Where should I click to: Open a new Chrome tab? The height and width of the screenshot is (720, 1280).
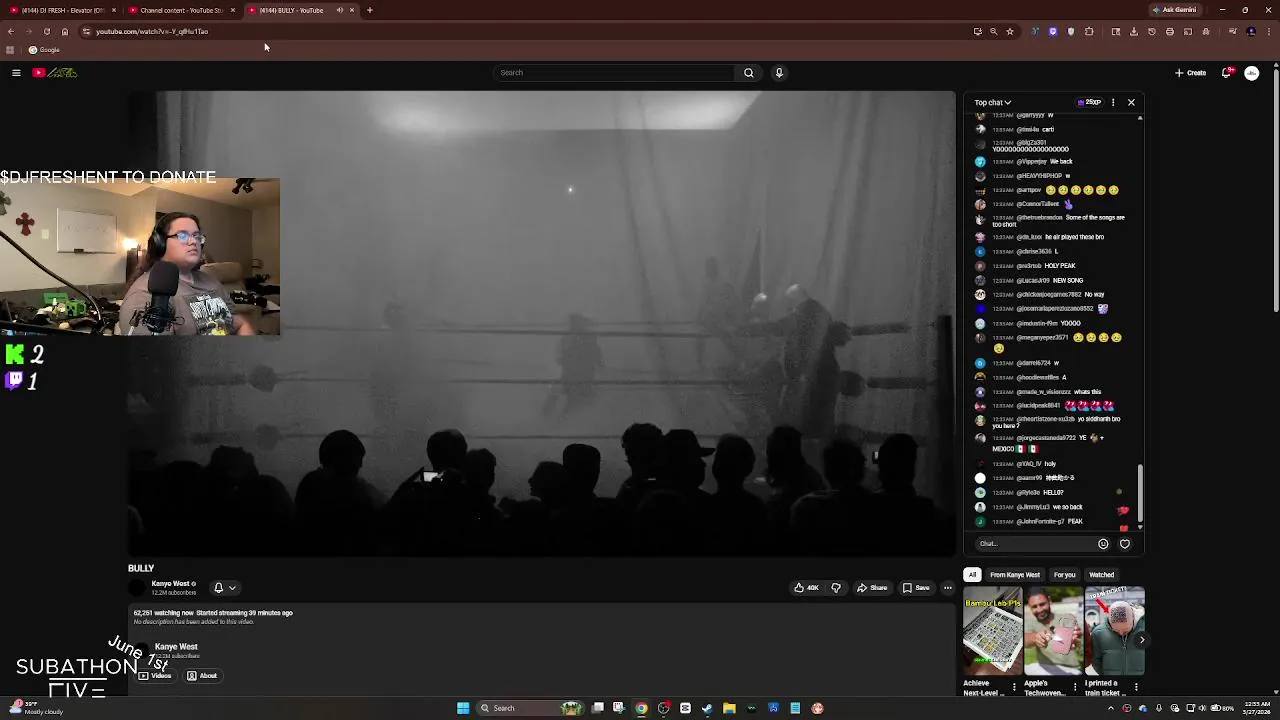[x=370, y=10]
